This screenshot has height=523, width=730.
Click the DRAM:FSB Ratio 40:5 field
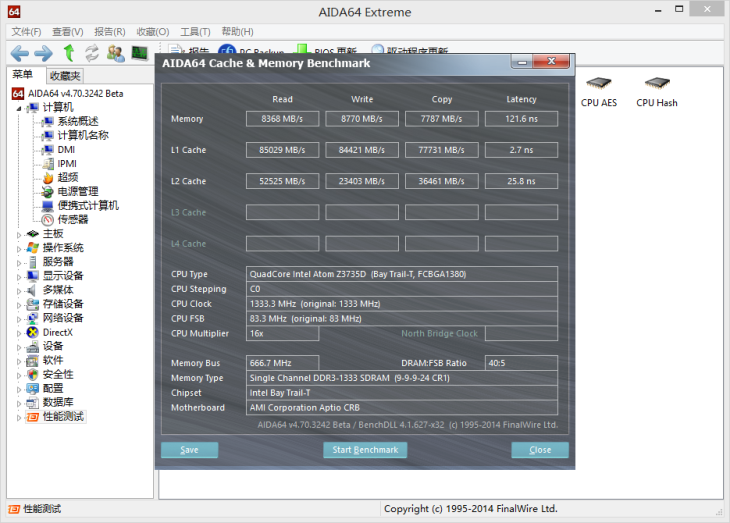521,363
